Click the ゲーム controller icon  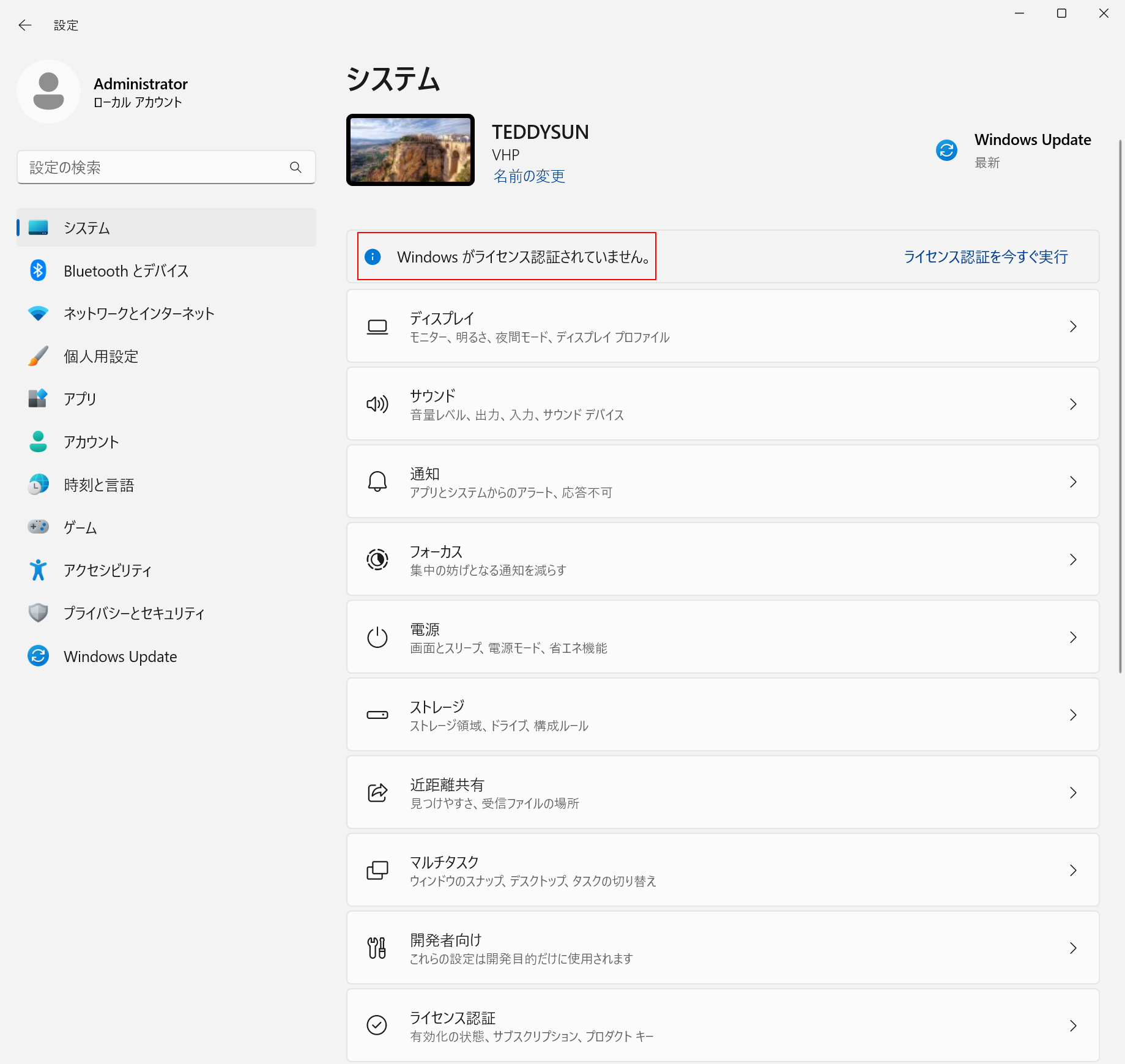pyautogui.click(x=38, y=527)
